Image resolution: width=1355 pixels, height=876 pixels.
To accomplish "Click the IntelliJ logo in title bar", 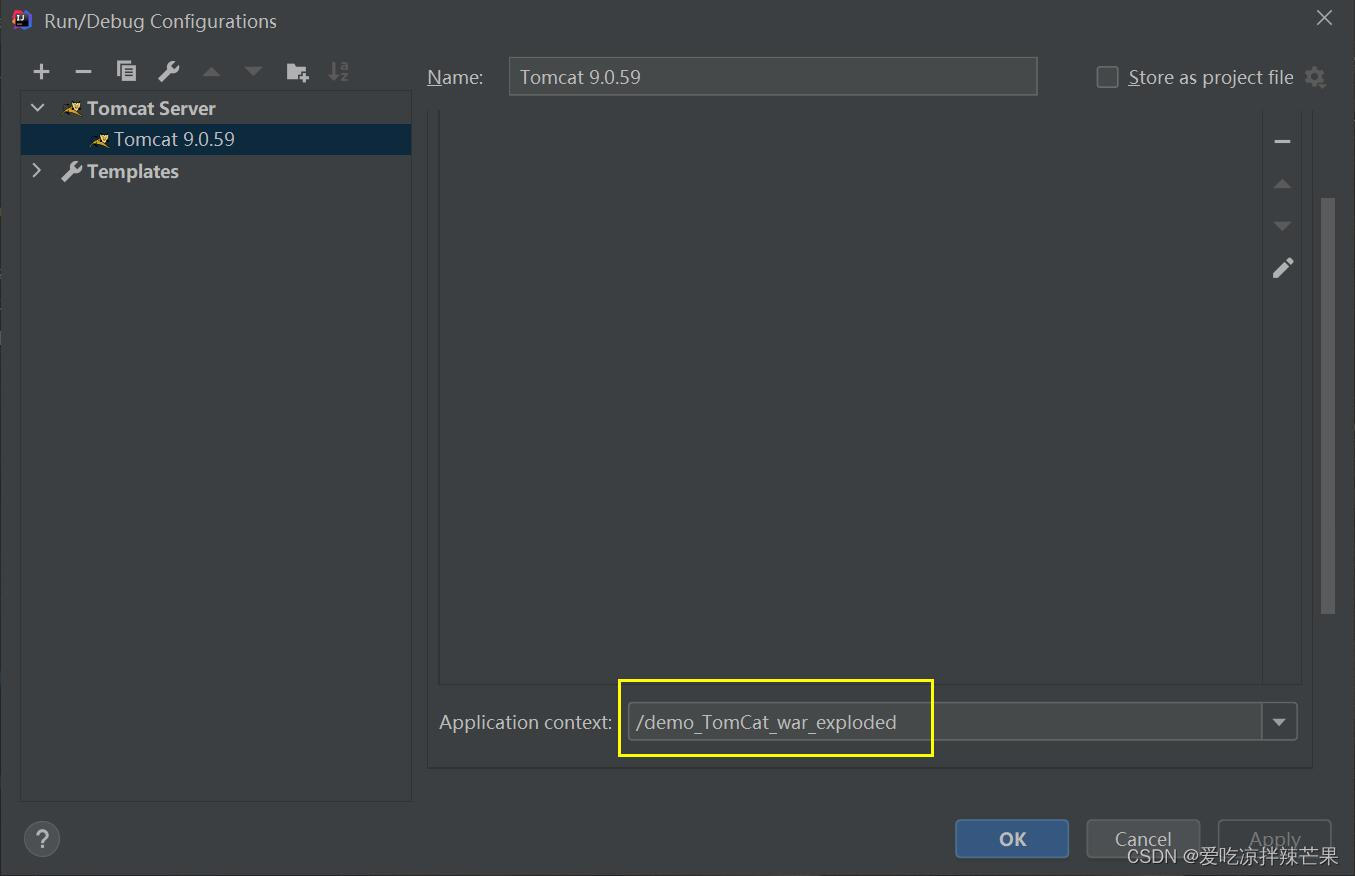I will (22, 20).
